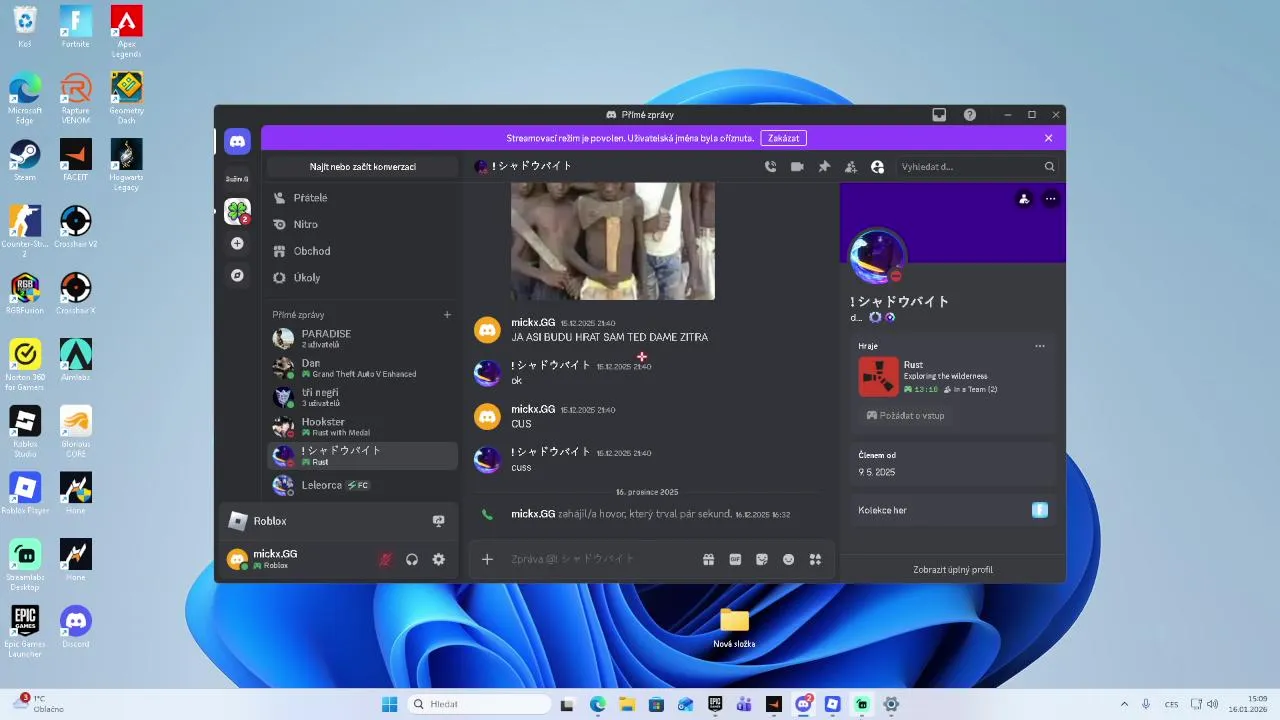Screen dimensions: 1280x720
Task: Open the Nitro page
Action: click(362, 224)
